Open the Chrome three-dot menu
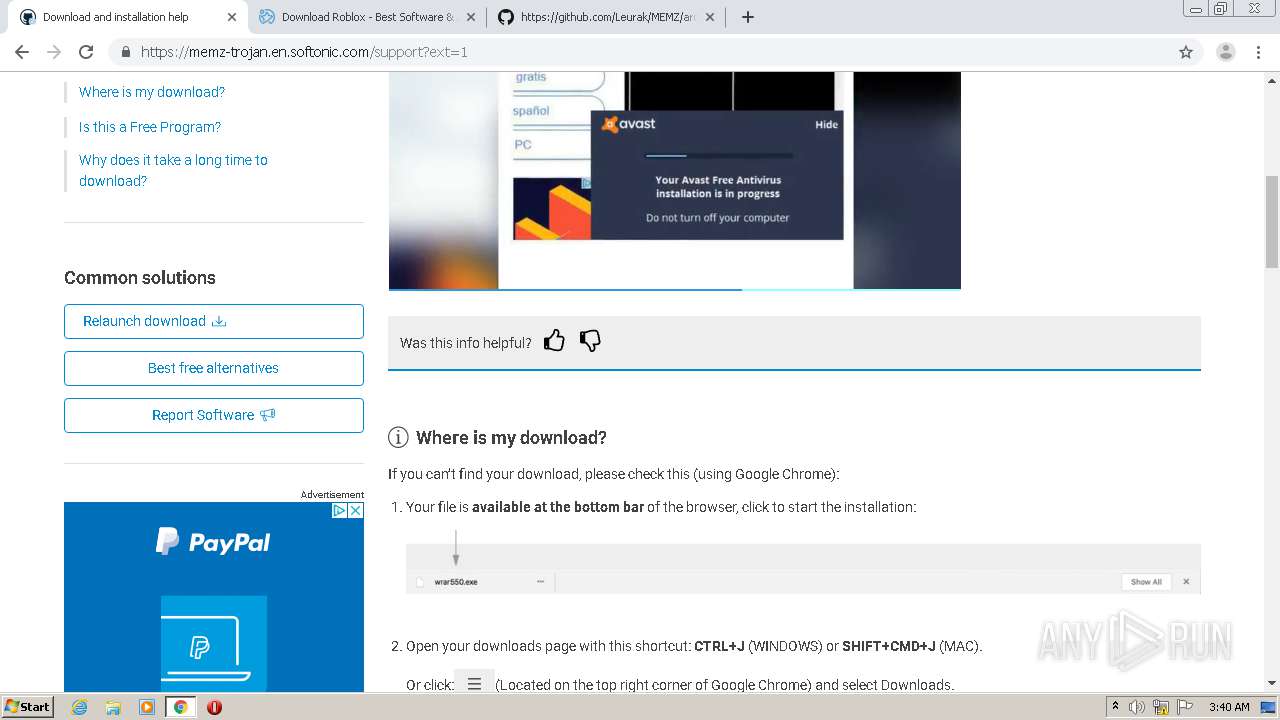This screenshot has height=720, width=1280. click(x=1258, y=52)
